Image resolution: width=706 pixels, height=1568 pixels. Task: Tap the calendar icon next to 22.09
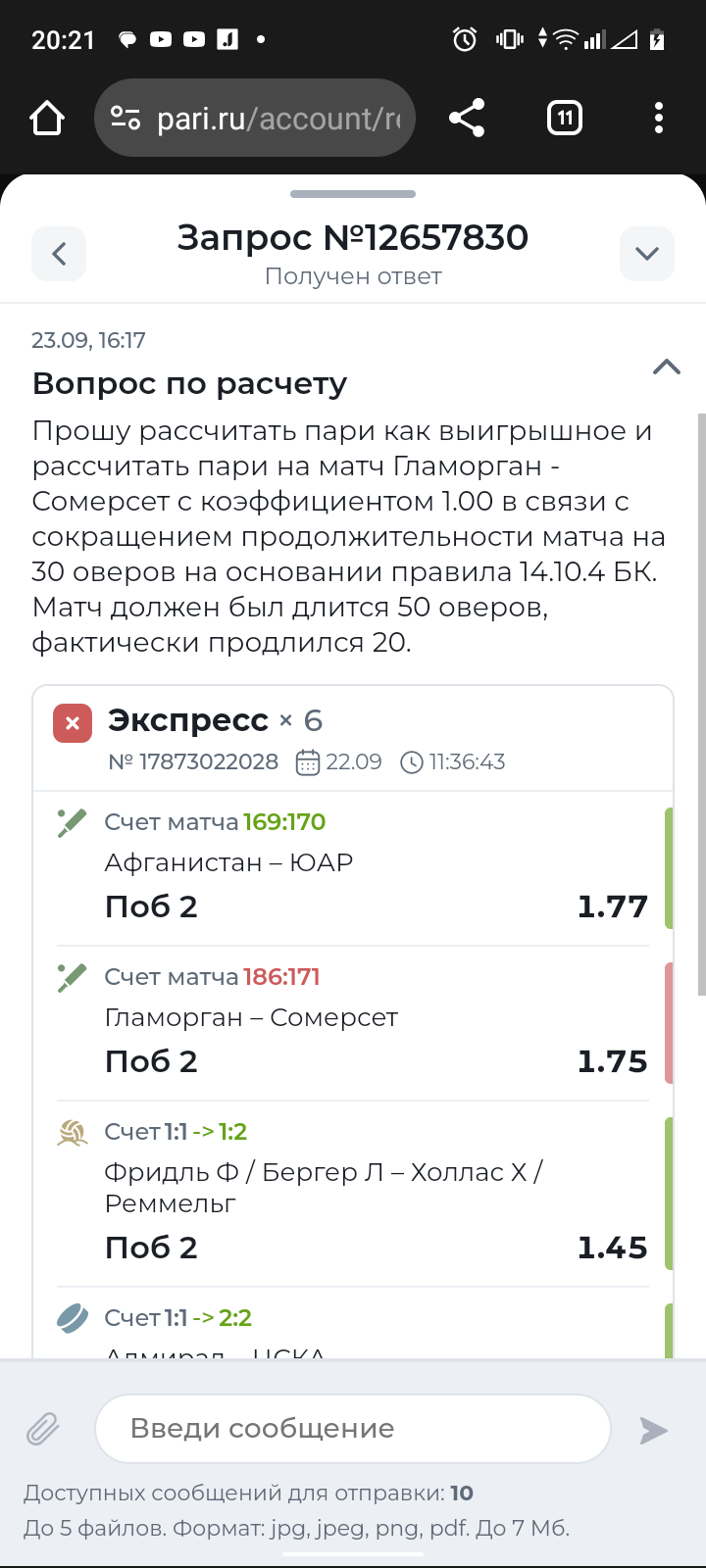308,761
